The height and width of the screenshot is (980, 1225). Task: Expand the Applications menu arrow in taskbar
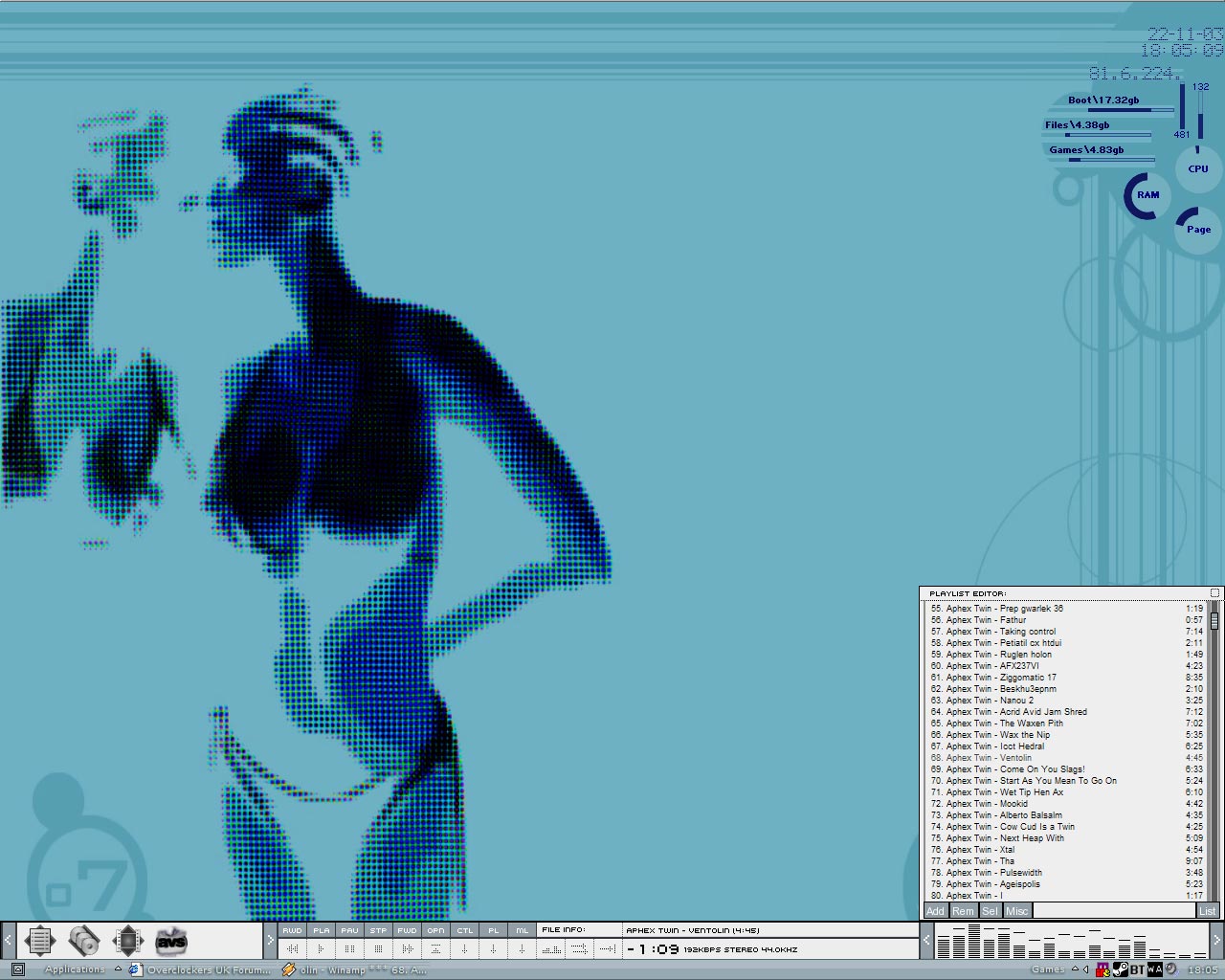118,969
